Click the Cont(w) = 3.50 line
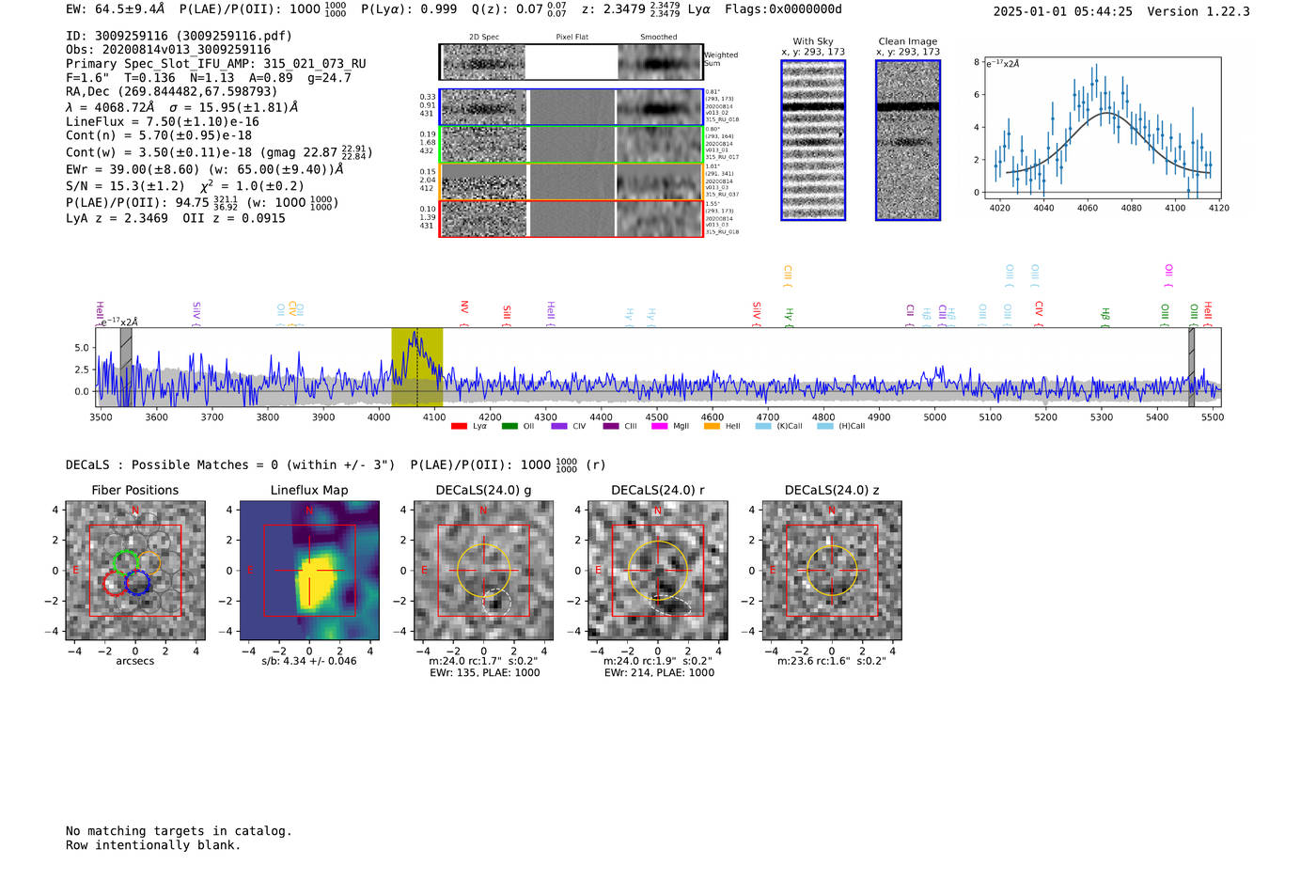 (x=219, y=151)
